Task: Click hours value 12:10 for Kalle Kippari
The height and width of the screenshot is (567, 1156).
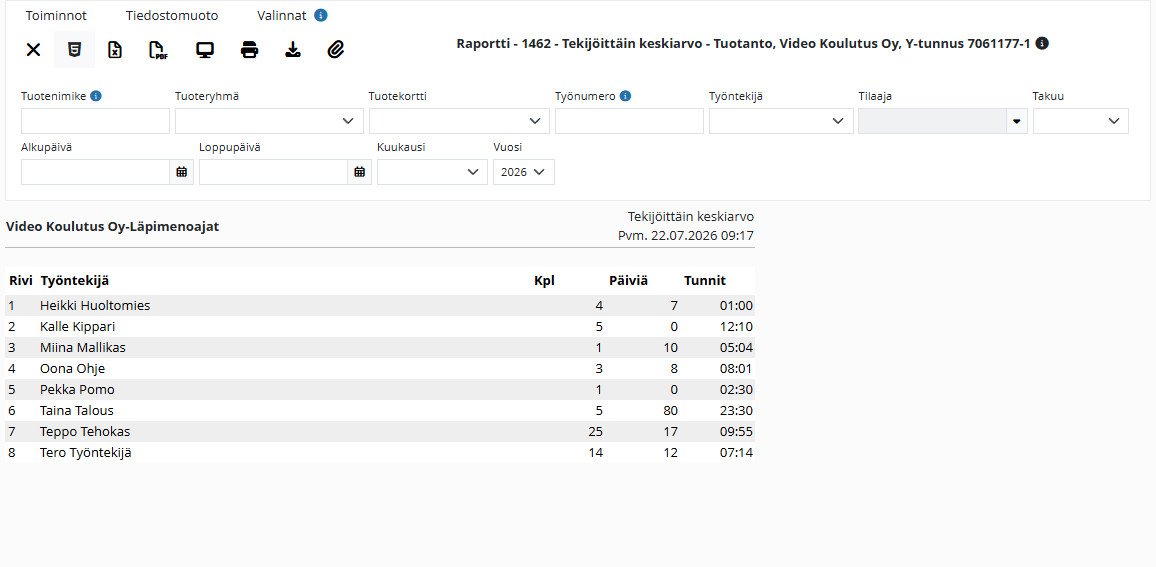Action: pos(737,327)
